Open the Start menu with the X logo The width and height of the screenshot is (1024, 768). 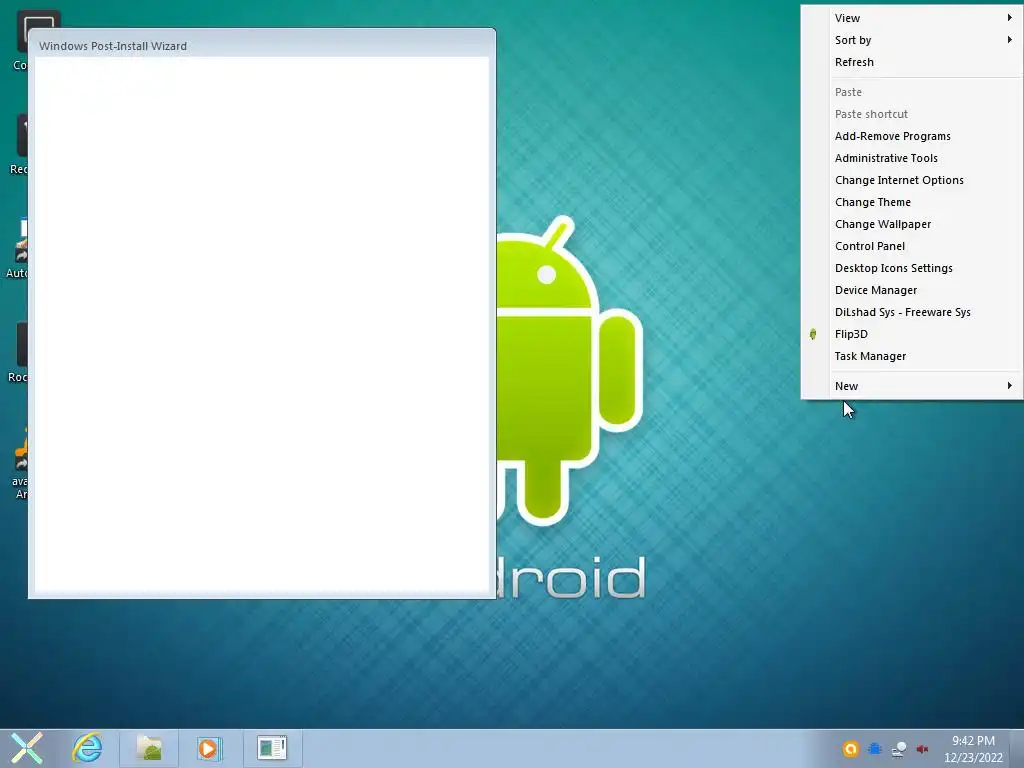click(26, 748)
